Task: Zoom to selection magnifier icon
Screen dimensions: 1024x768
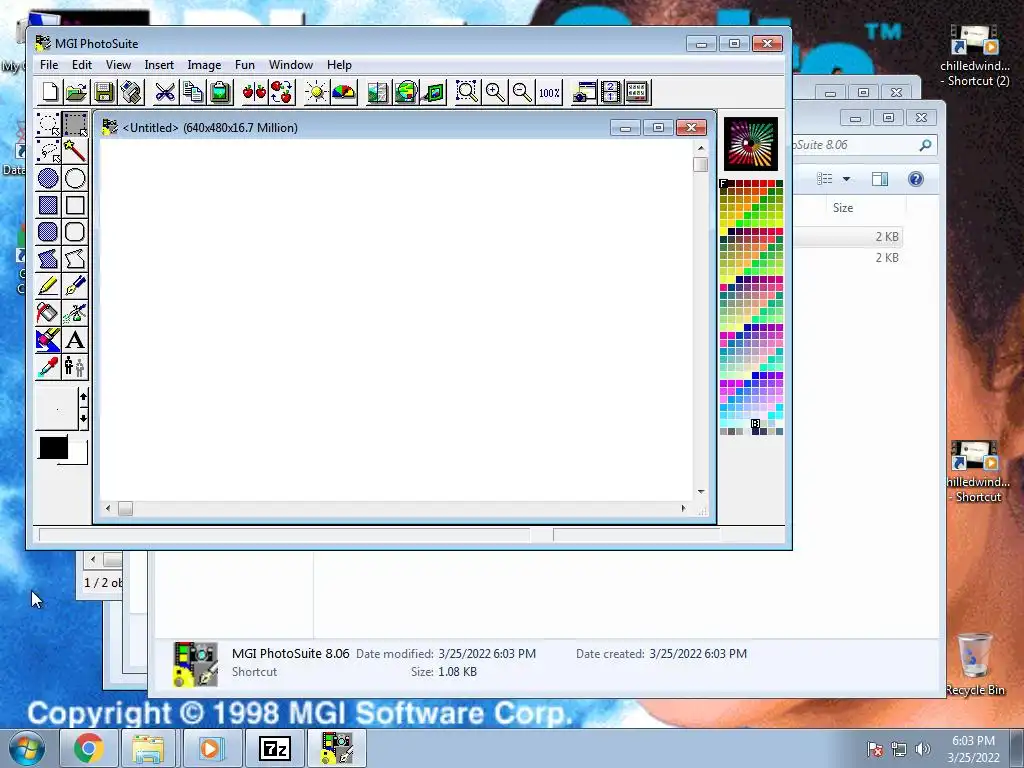Action: [467, 92]
